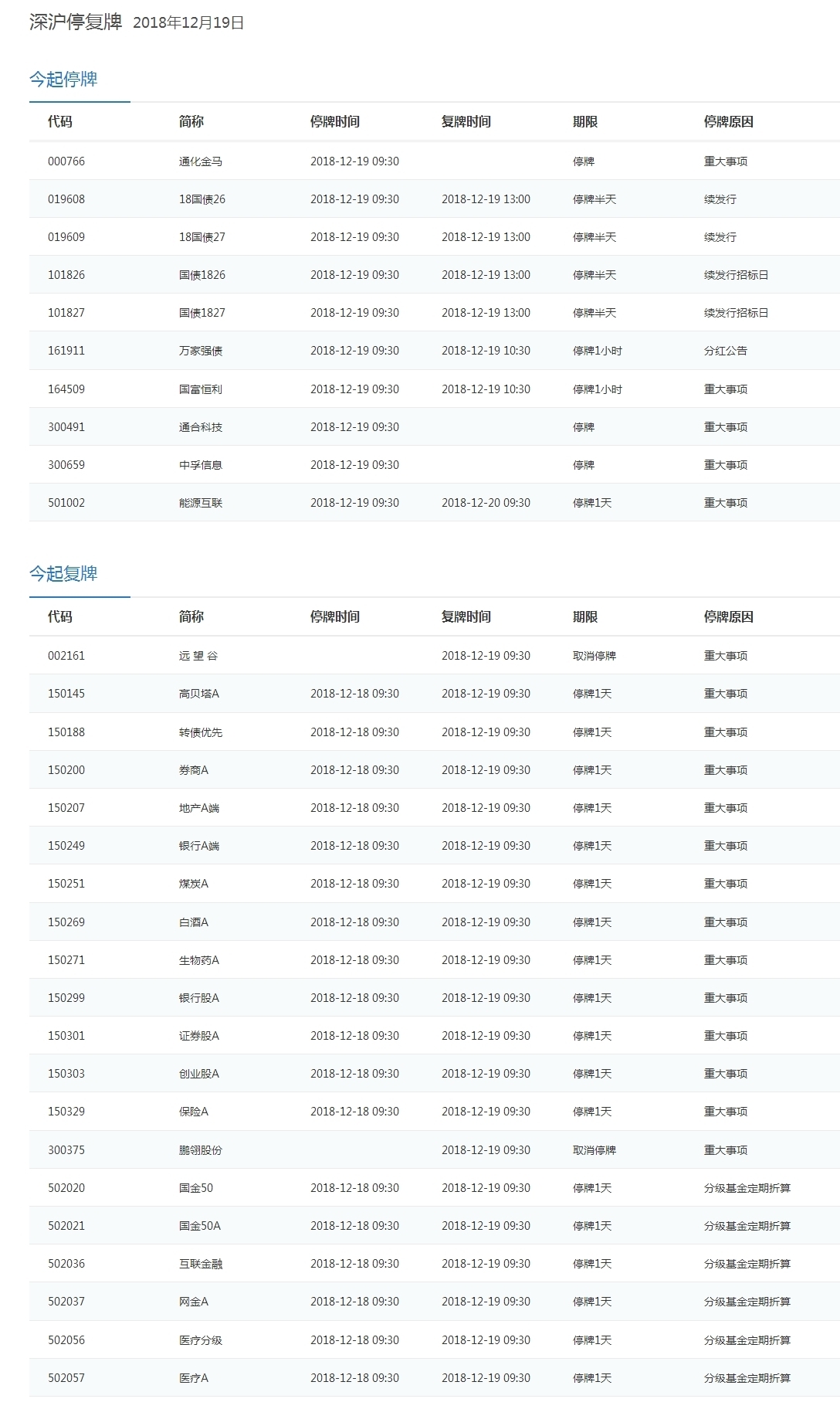Viewport: 840px width, 1409px height.
Task: Open the 鹏翎股份 stock entry
Action: [x=201, y=1150]
